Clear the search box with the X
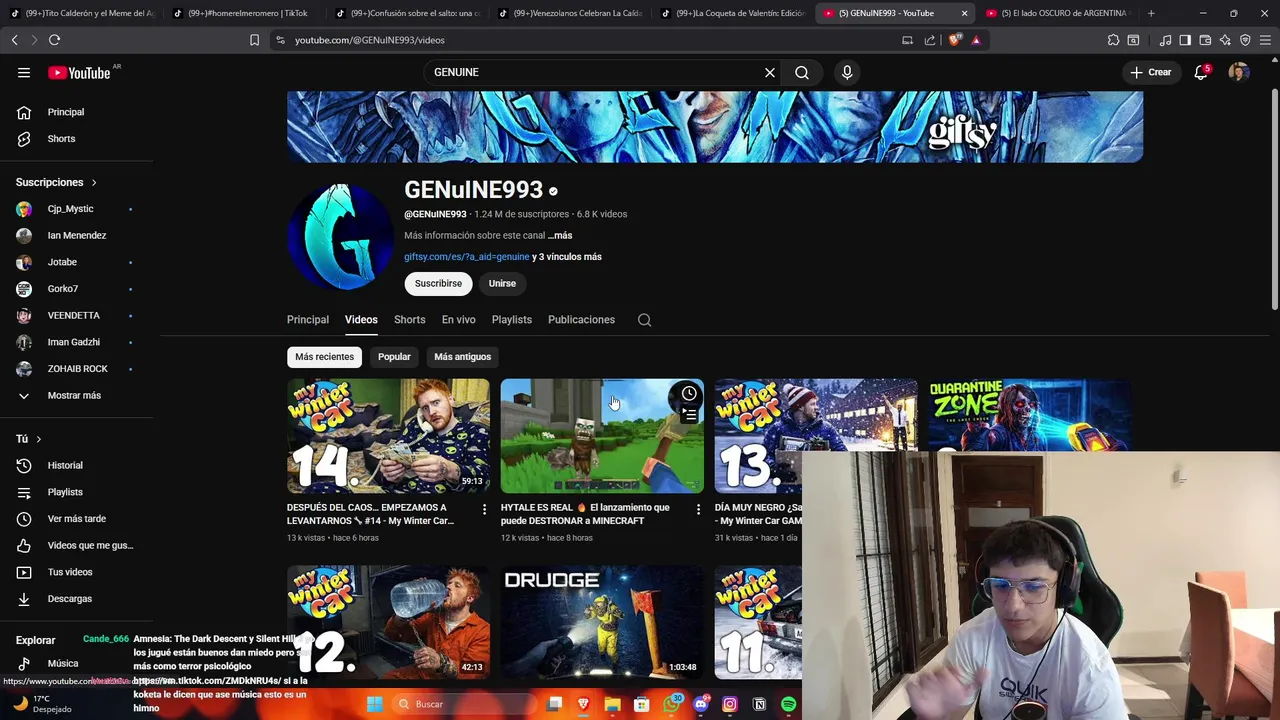Screen dimensions: 1280x720 pyautogui.click(x=770, y=72)
